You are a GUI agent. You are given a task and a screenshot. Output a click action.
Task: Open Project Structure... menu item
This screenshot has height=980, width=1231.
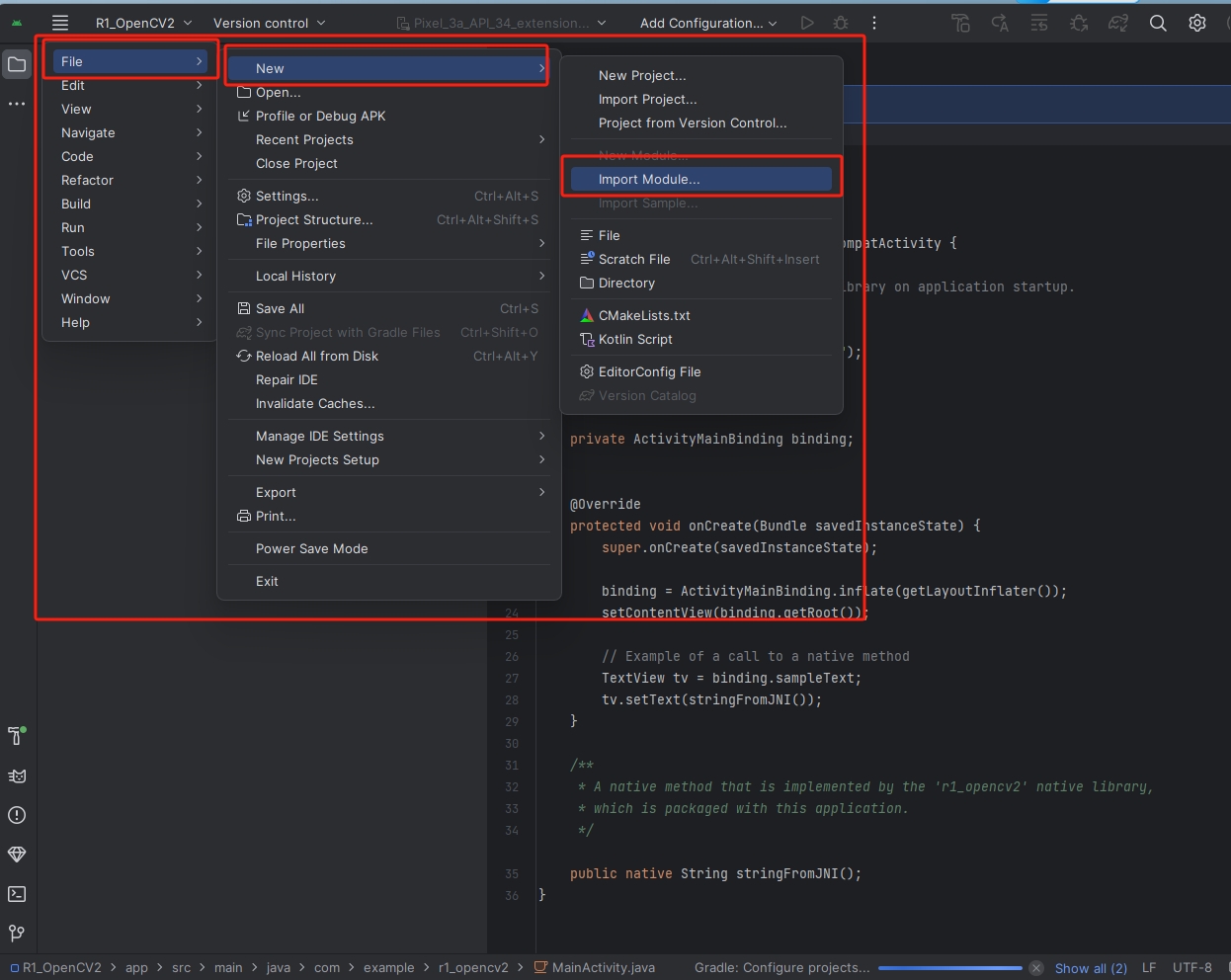(389, 219)
